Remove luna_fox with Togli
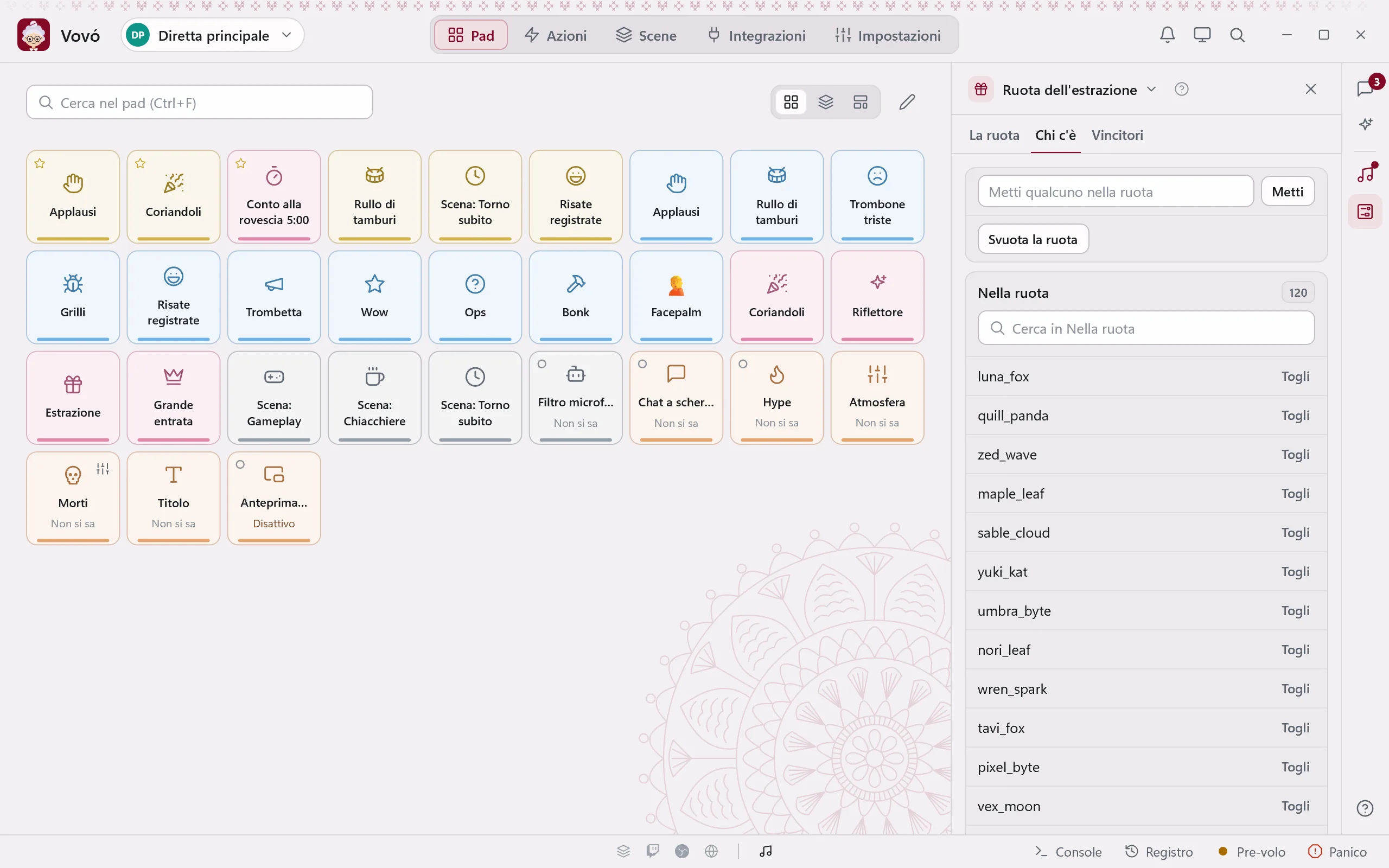Image resolution: width=1389 pixels, height=868 pixels. pyautogui.click(x=1296, y=376)
